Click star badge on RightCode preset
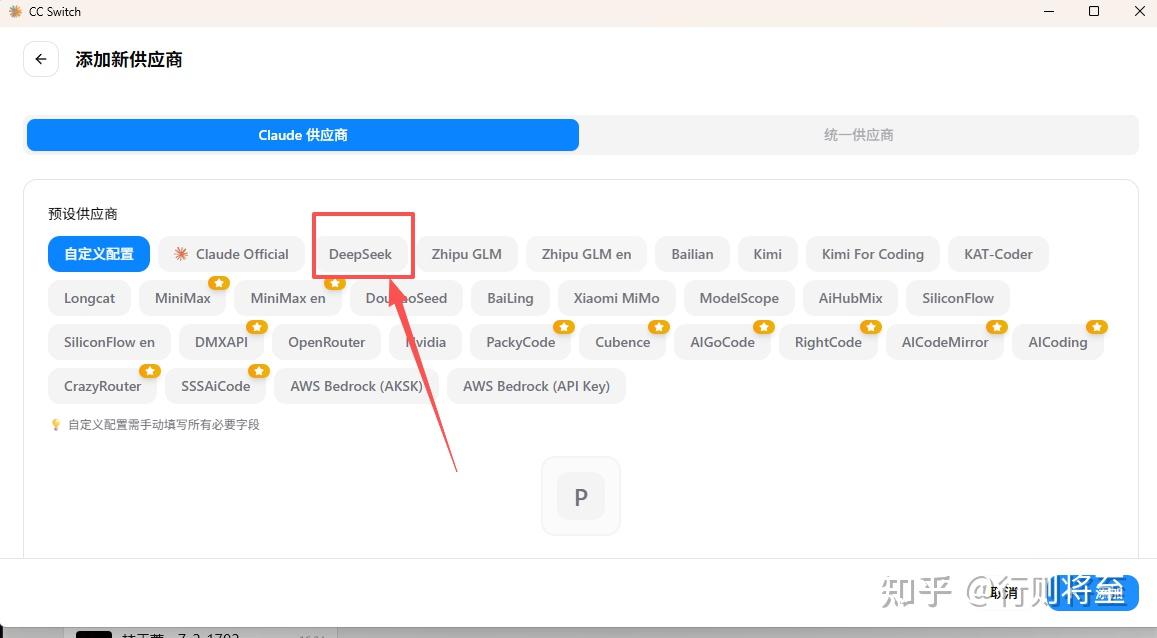The image size is (1157, 638). click(871, 327)
